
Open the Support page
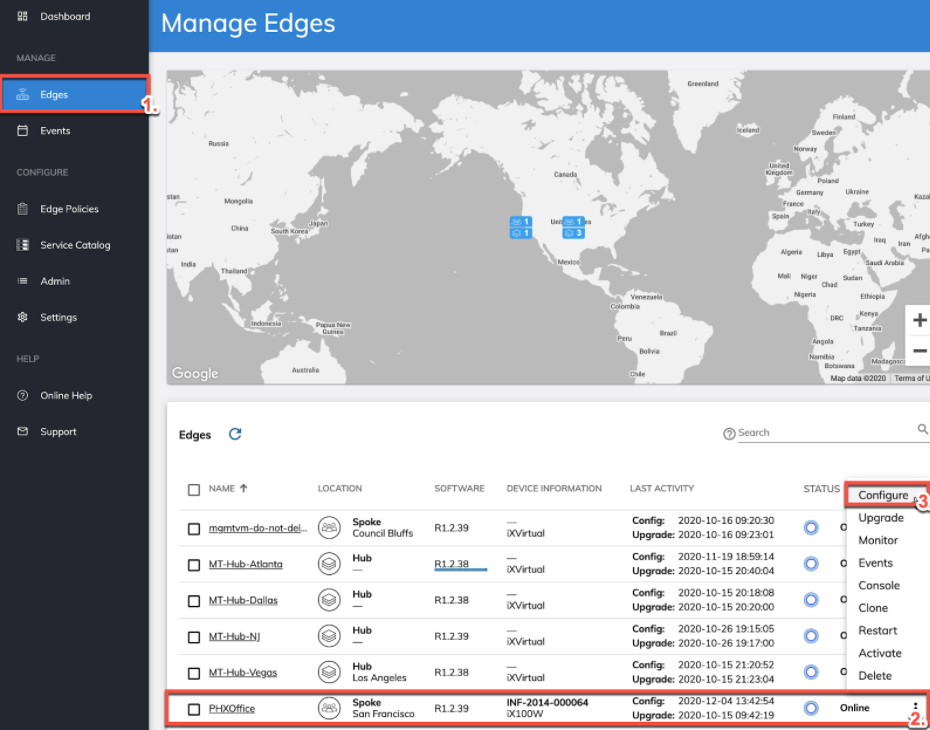tap(58, 432)
